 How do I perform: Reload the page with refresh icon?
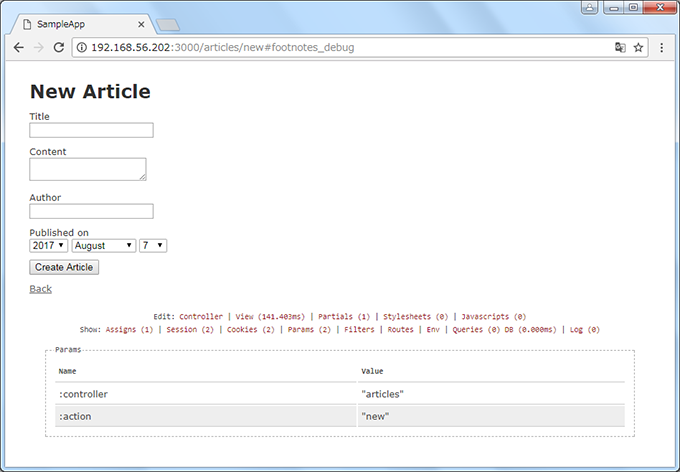[59, 47]
